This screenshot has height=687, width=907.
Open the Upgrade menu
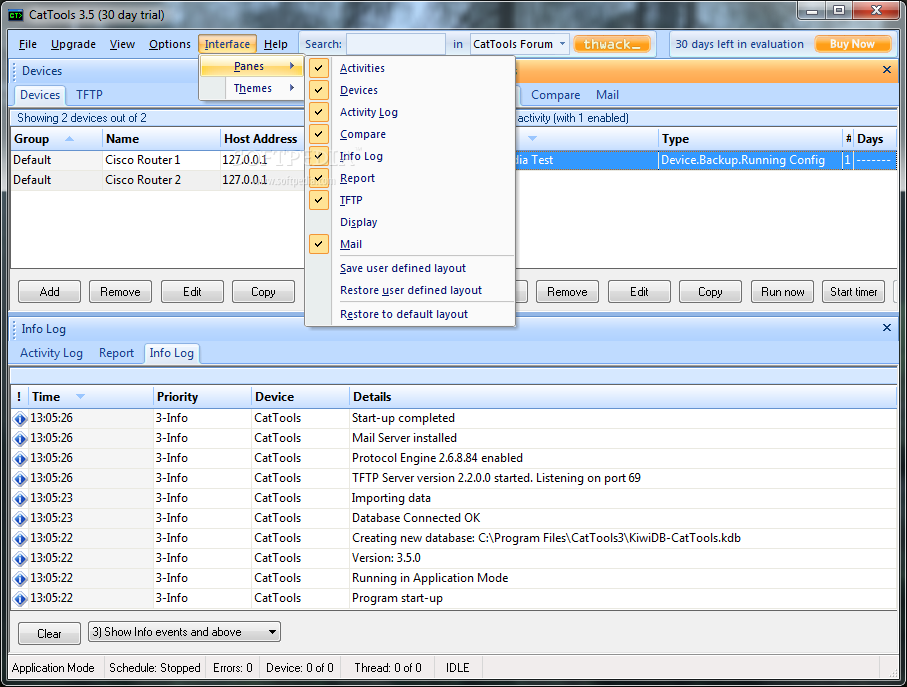73,44
